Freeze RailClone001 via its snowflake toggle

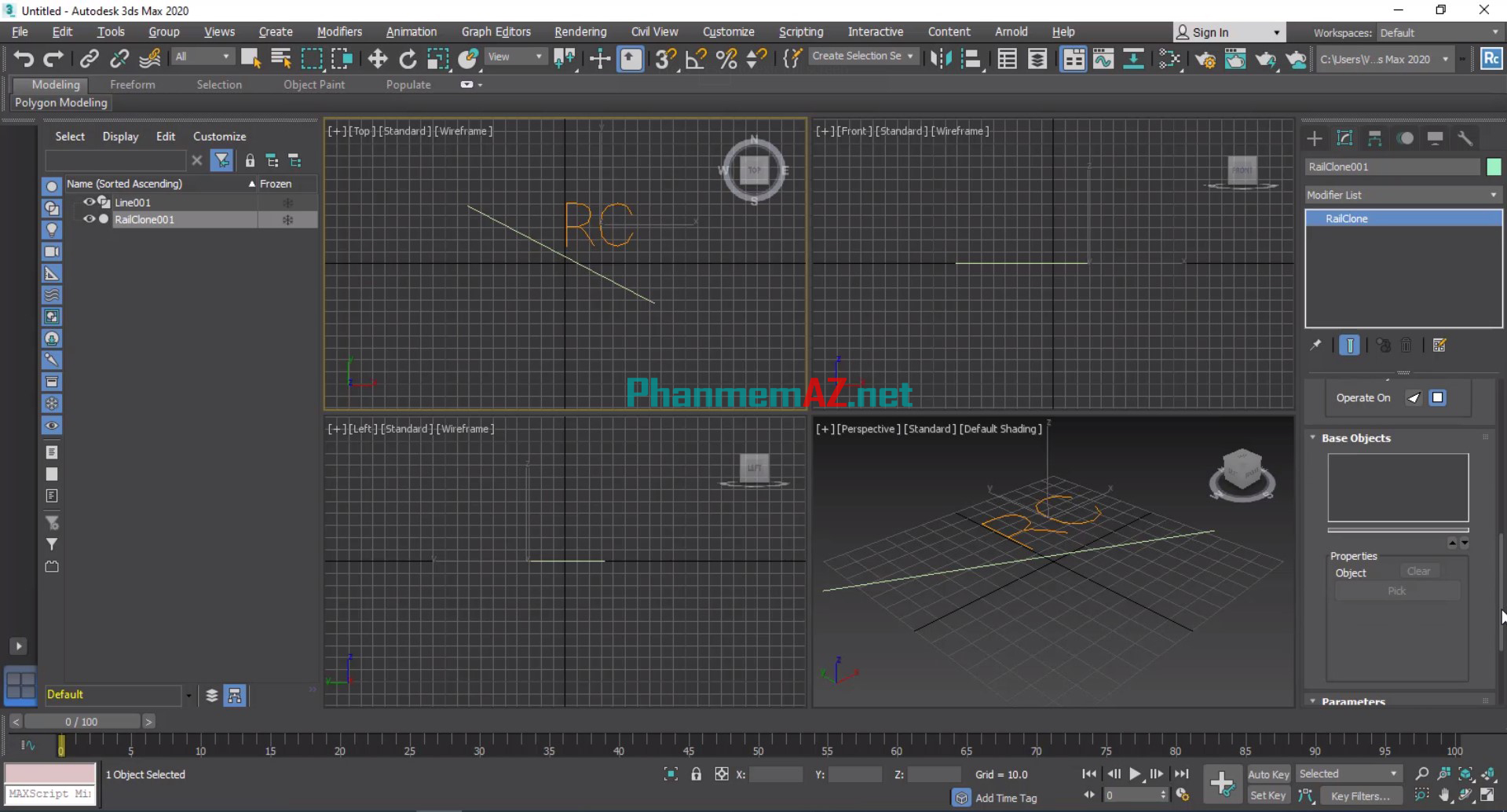coord(287,219)
